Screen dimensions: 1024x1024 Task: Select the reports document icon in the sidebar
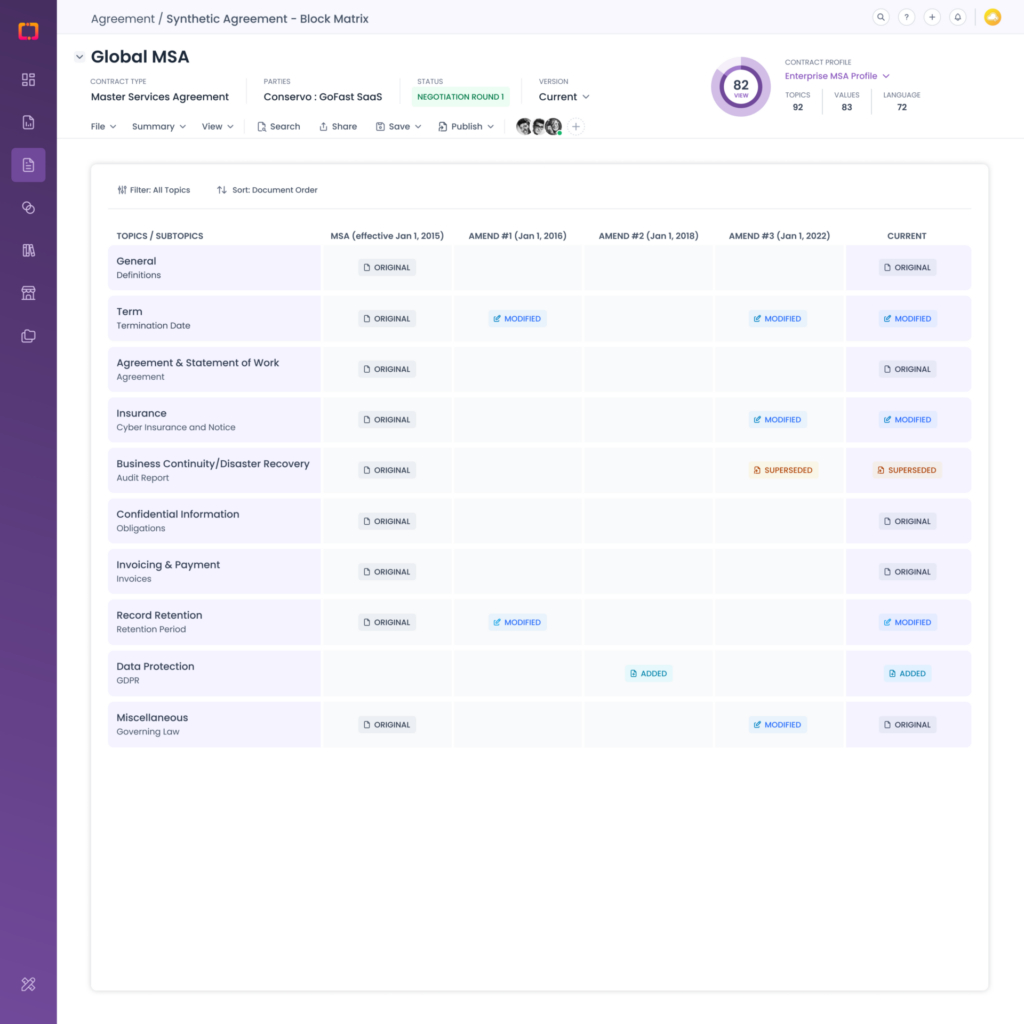28,122
